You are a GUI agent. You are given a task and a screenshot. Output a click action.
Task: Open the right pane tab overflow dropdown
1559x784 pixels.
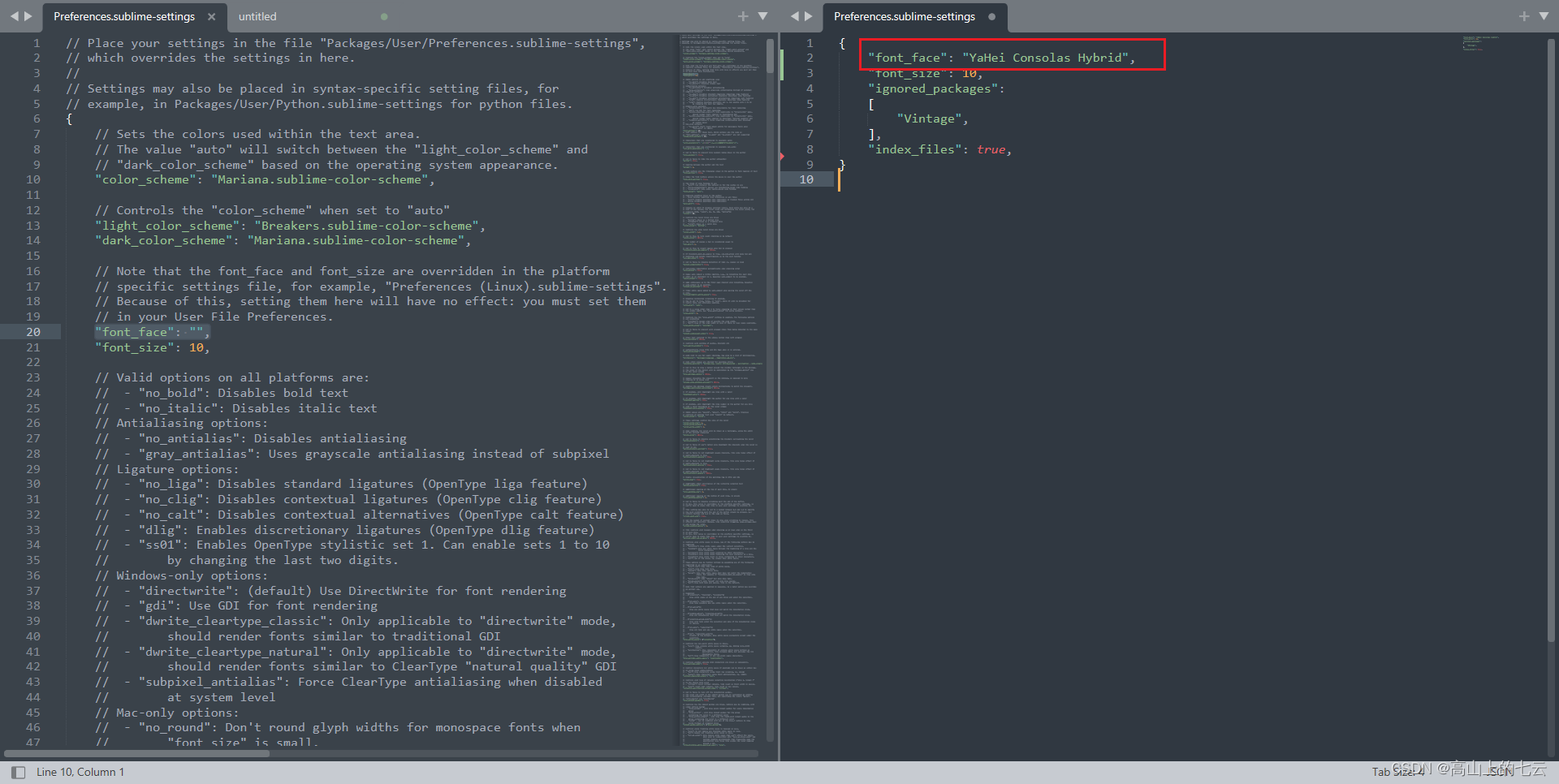pos(1543,15)
